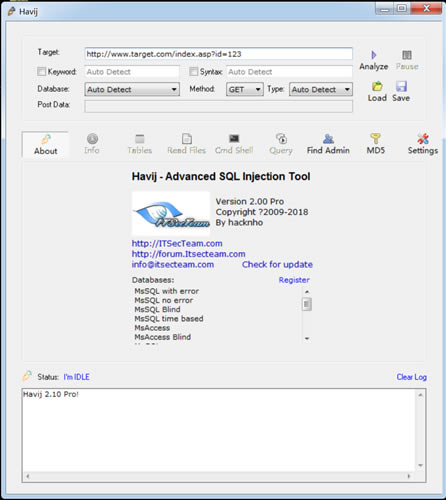Click the Pause icon
Image resolution: width=446 pixels, height=500 pixels.
407,55
